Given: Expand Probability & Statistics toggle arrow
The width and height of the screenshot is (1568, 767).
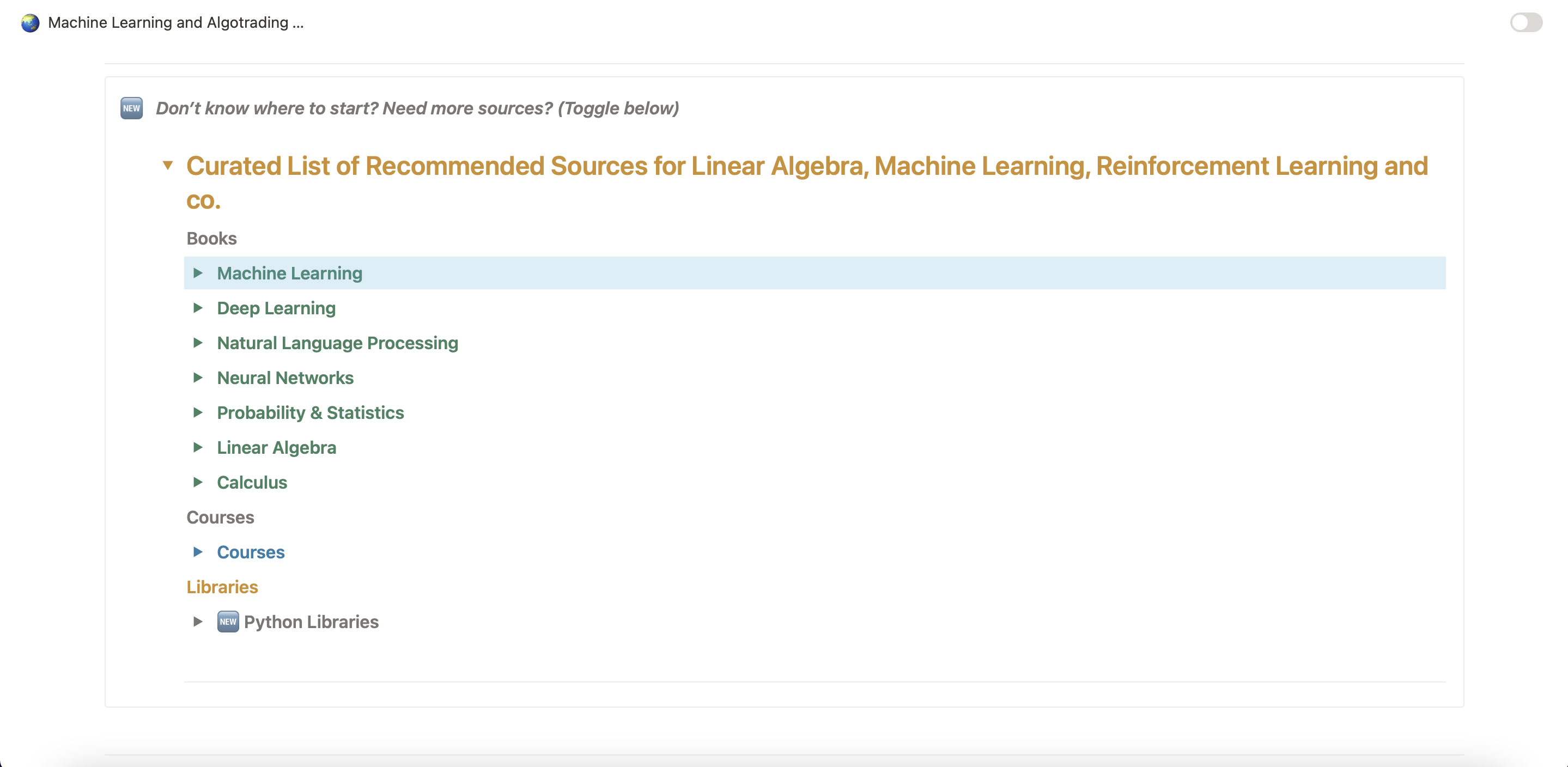Looking at the screenshot, I should [x=198, y=413].
